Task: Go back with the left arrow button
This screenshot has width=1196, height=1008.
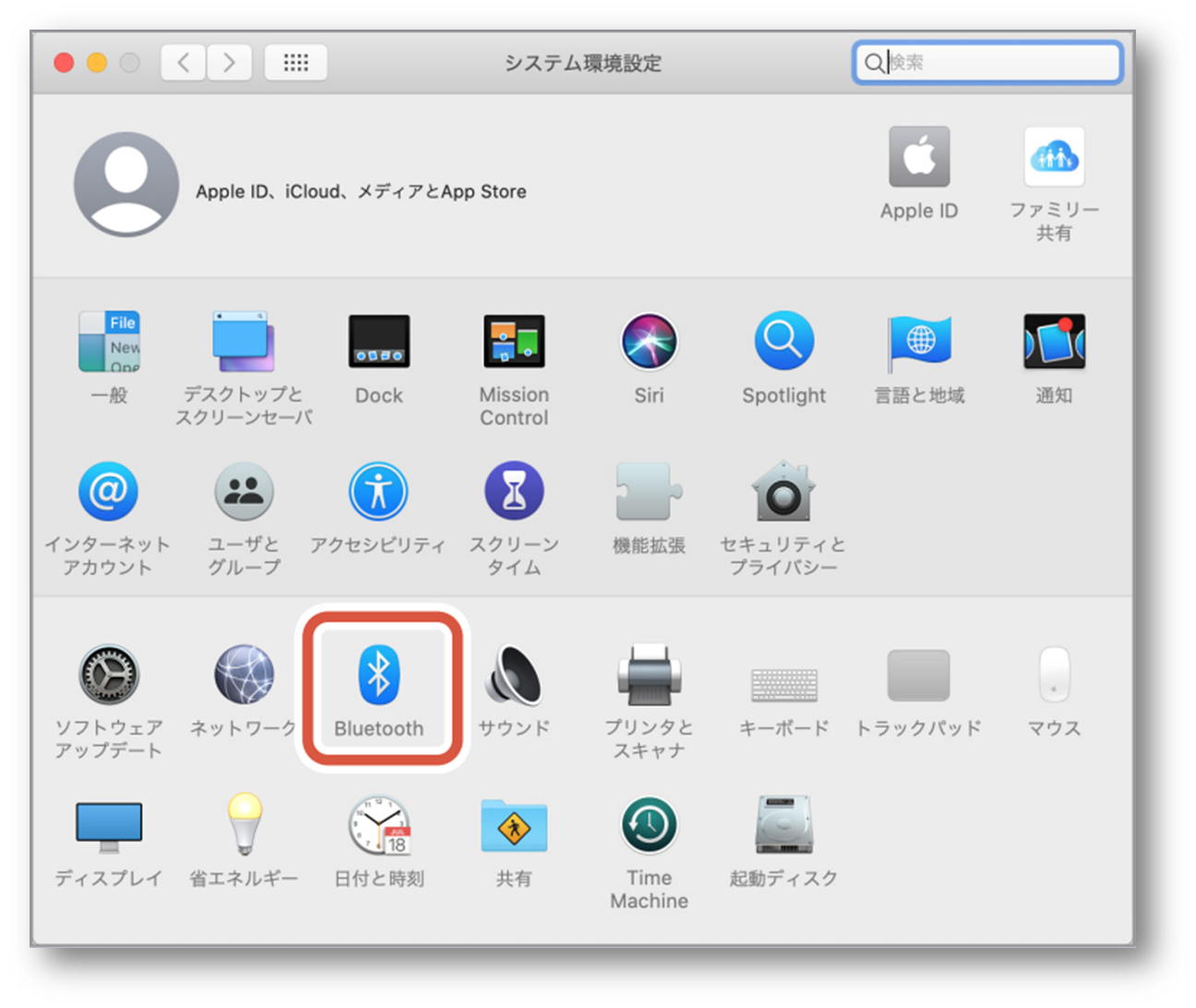Action: click(x=184, y=63)
